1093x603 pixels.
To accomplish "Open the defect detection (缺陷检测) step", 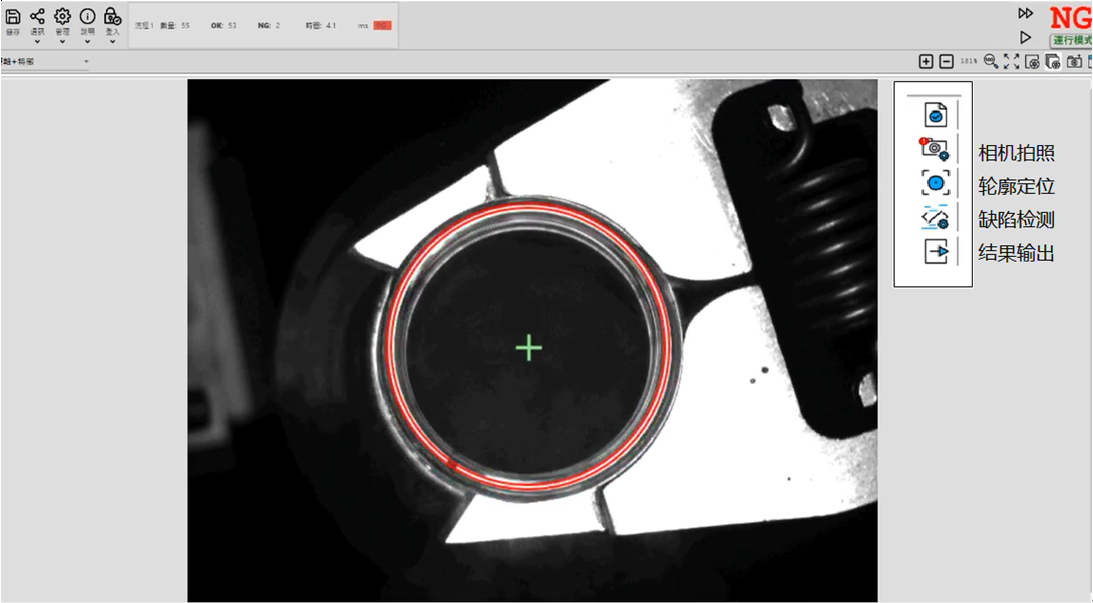I will click(x=935, y=218).
